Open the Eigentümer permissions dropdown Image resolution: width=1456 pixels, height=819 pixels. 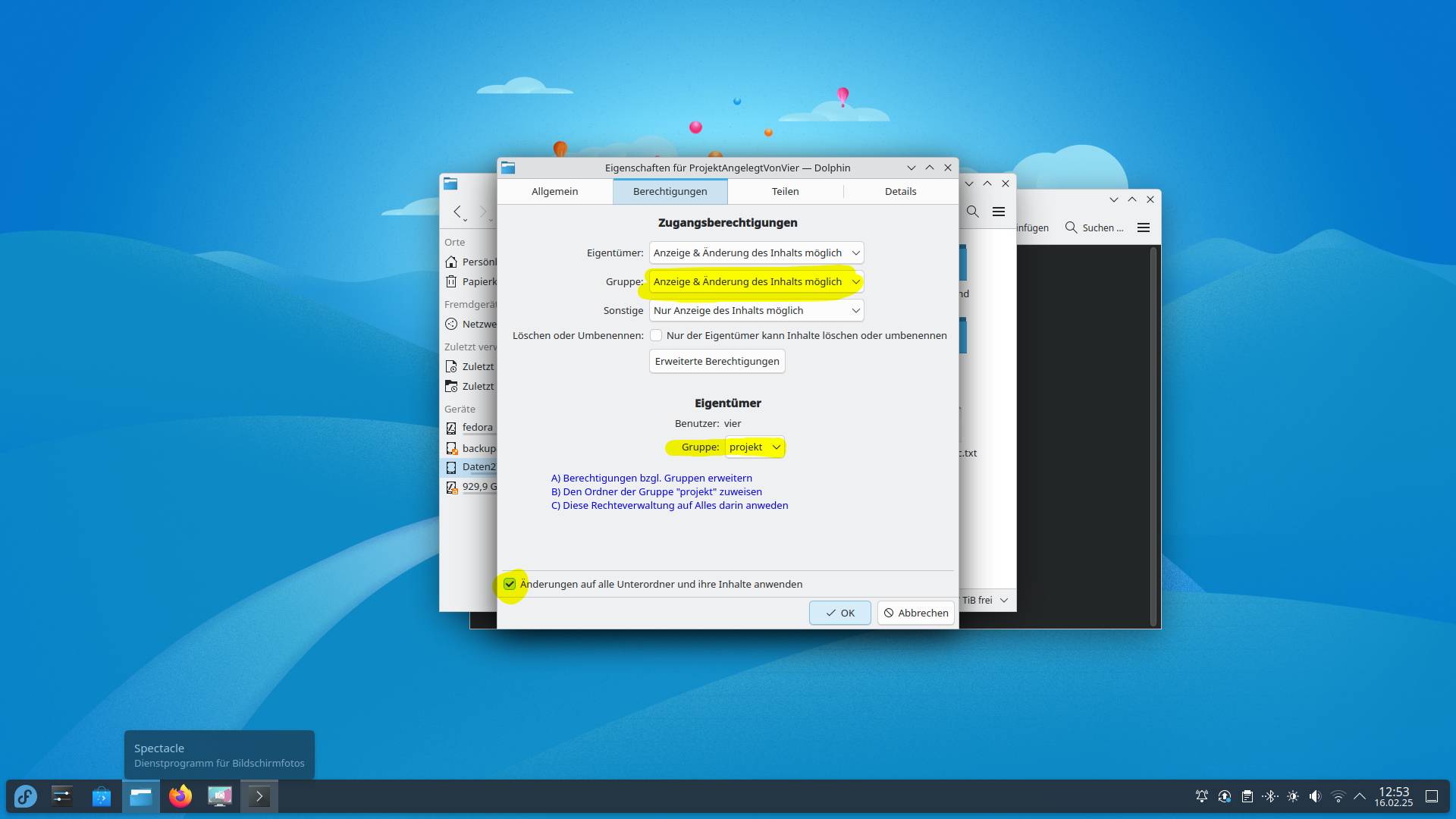pyautogui.click(x=756, y=253)
